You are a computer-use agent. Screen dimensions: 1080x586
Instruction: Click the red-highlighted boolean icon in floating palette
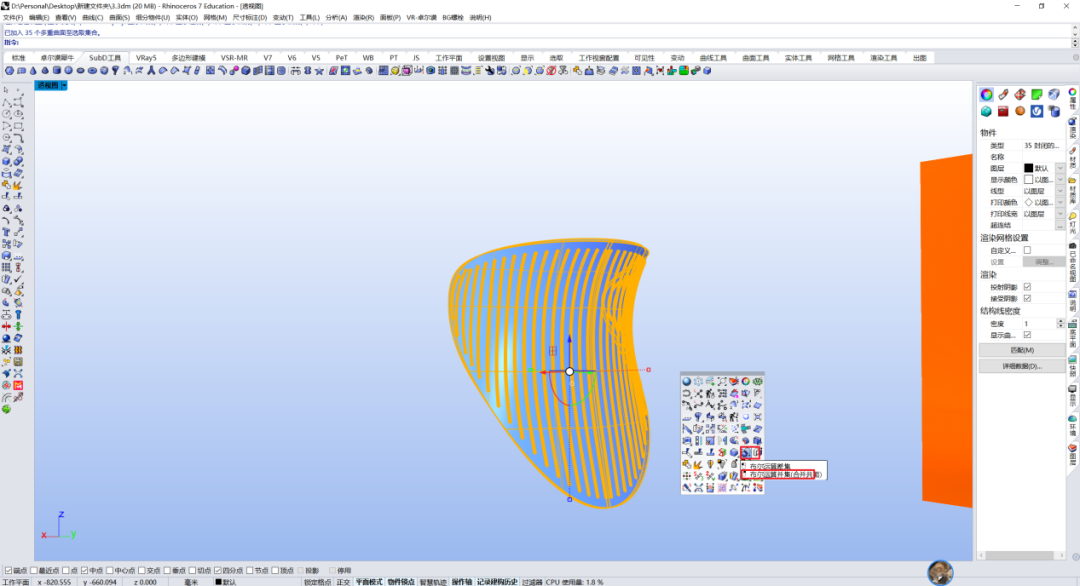point(746,452)
